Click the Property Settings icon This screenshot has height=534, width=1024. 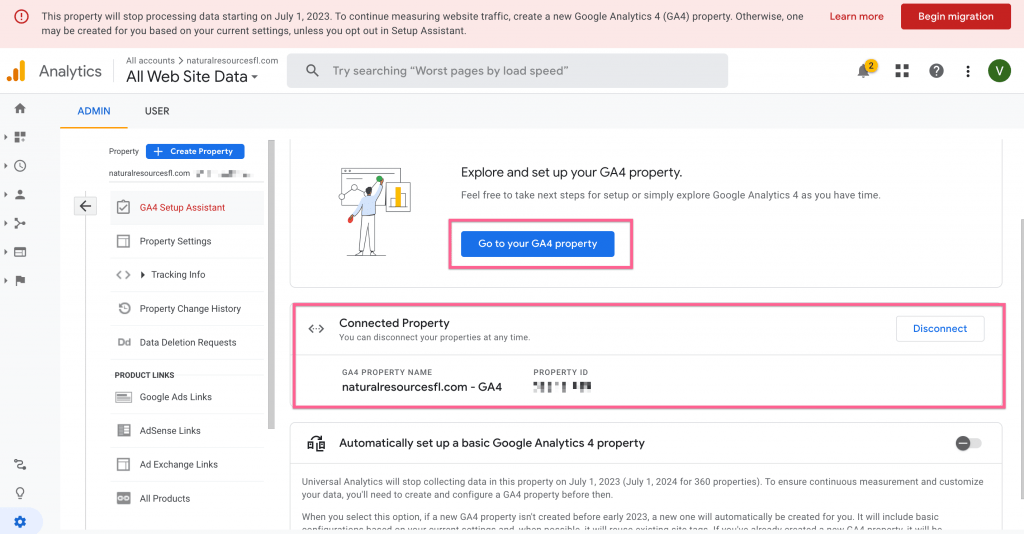(123, 241)
